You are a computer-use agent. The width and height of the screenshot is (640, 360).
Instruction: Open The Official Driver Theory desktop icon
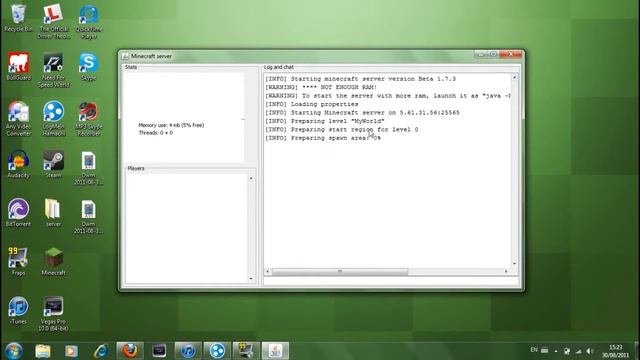click(x=53, y=22)
